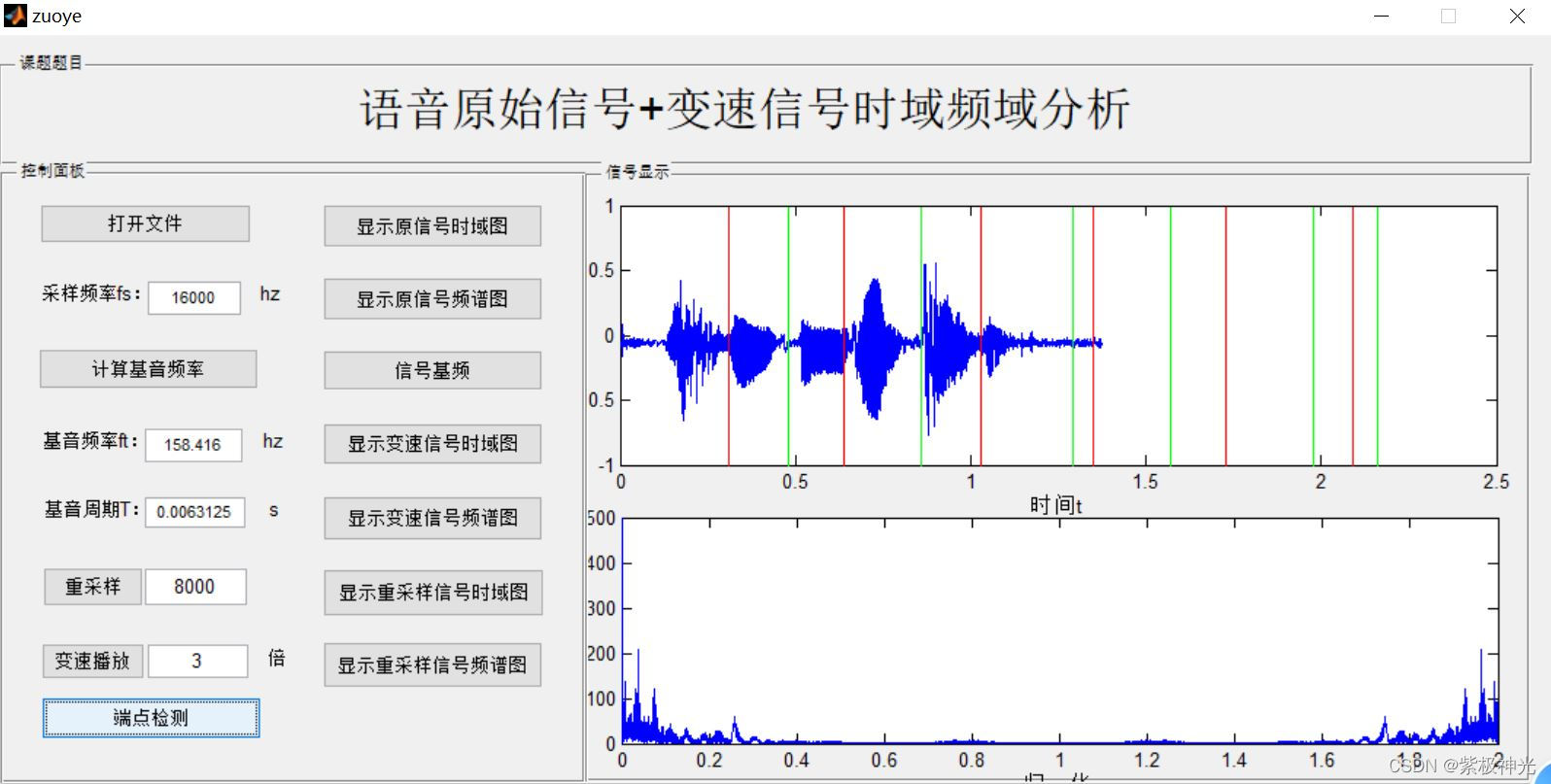Focus the 基音频率ft field showing 158.416
The height and width of the screenshot is (784, 1551).
(192, 445)
